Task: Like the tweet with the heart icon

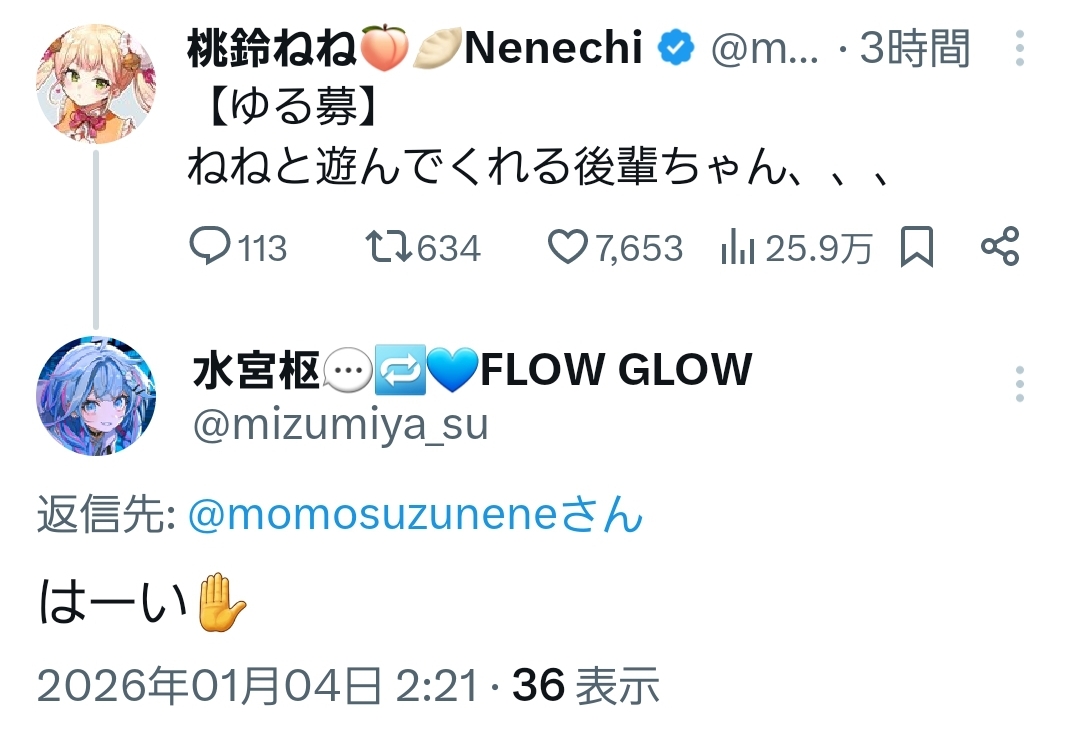Action: [x=568, y=247]
